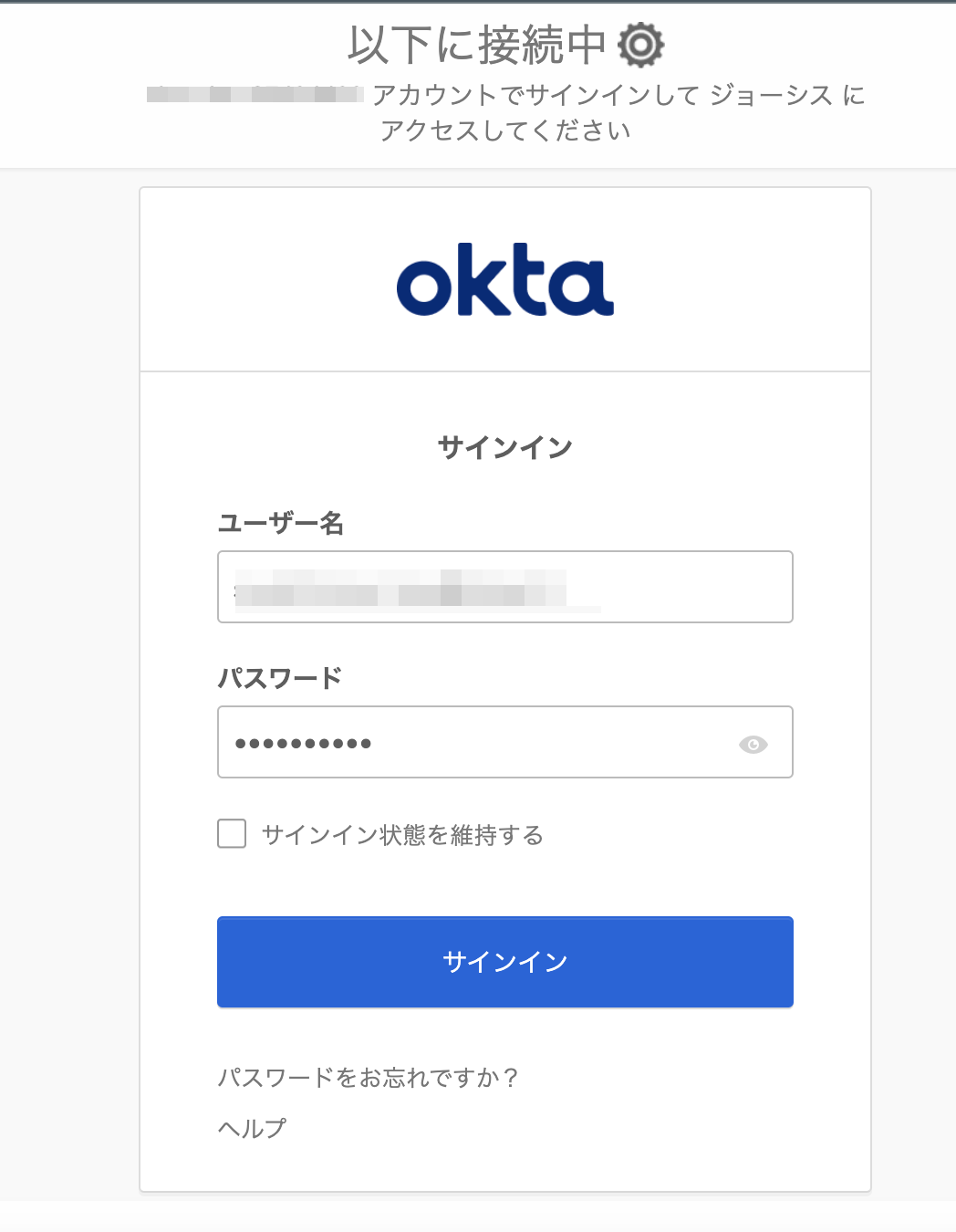The image size is (956, 1232).
Task: Click the アカウントでサインインして header text
Action: (535, 95)
